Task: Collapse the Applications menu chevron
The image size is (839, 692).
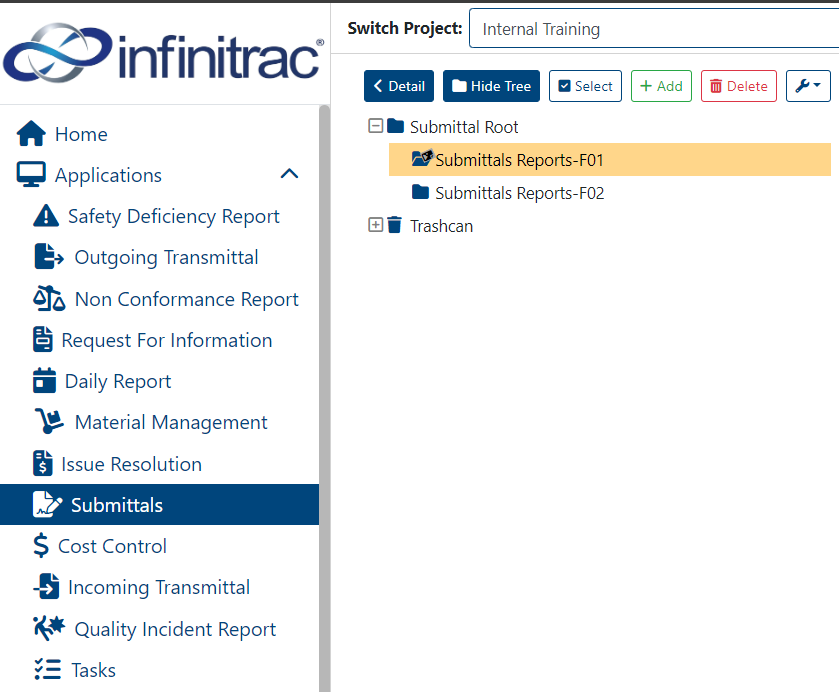Action: 289,174
